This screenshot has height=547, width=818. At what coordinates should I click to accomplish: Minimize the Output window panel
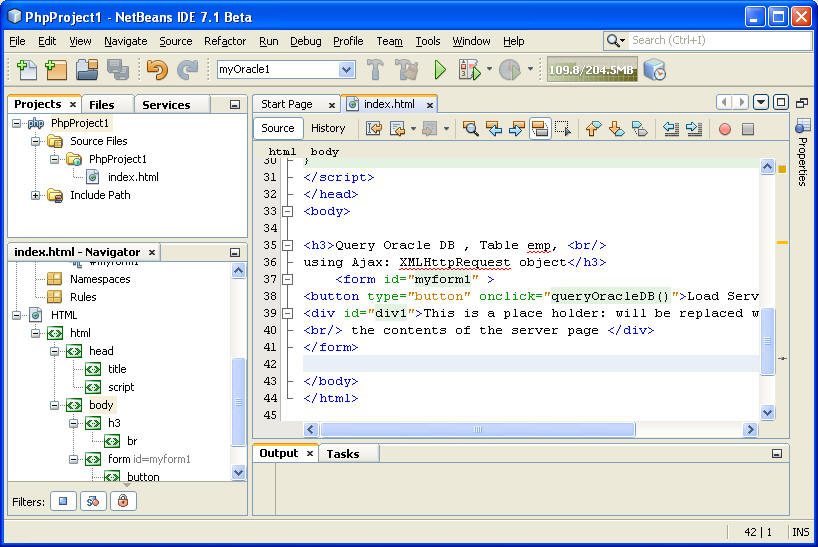tap(777, 454)
